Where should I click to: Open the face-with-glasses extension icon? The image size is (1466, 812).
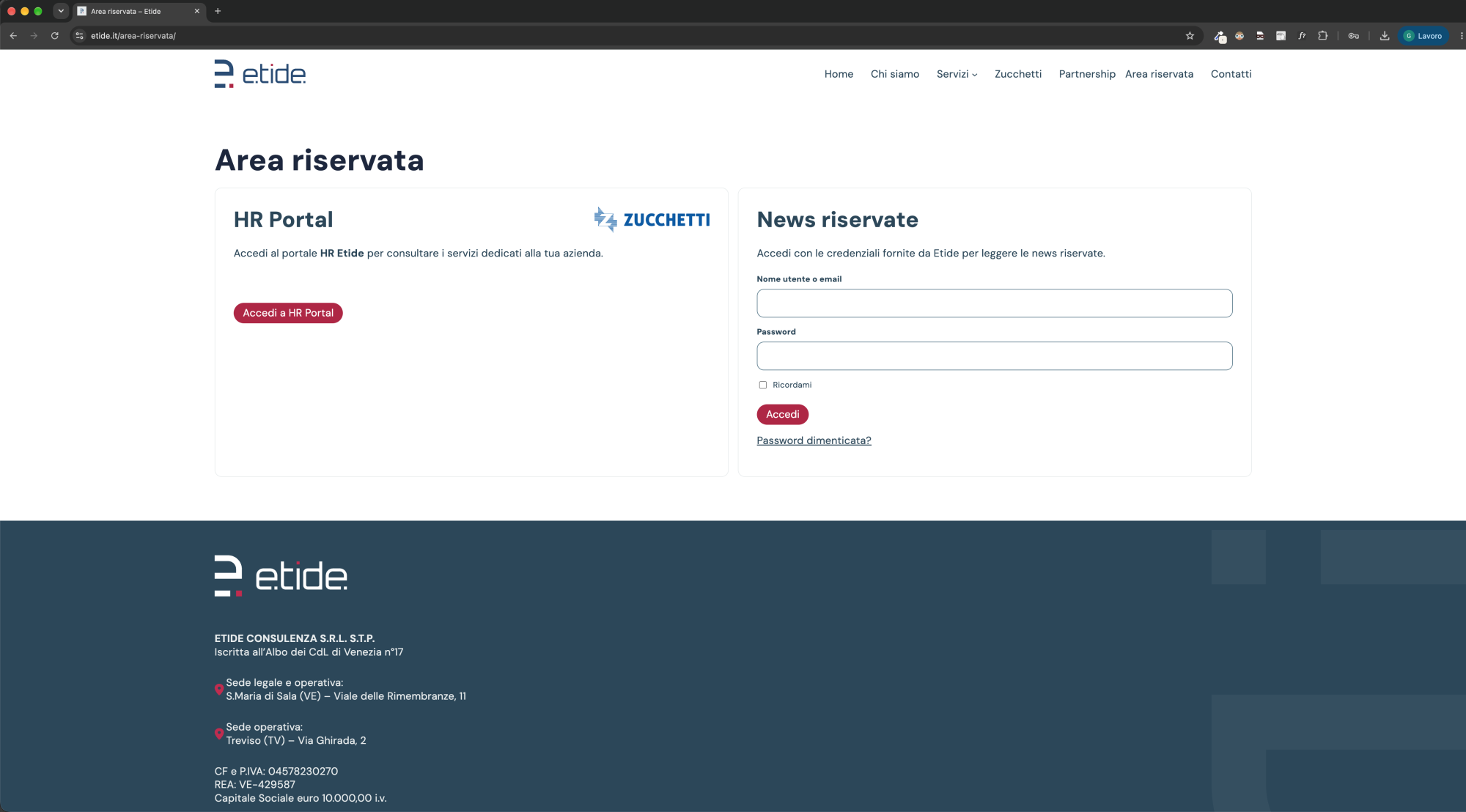1240,36
